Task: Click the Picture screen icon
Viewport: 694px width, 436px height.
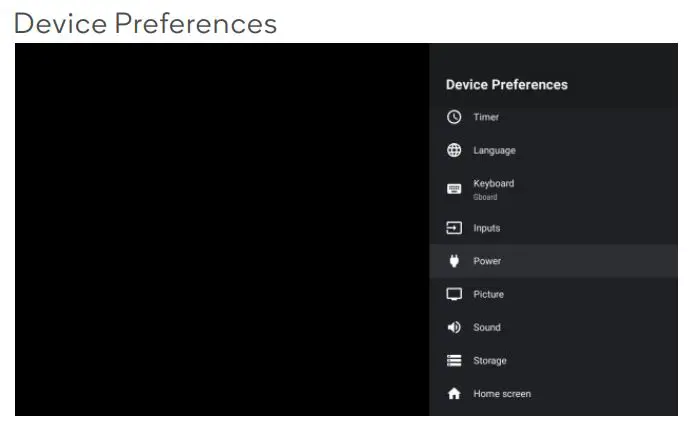Action: tap(454, 294)
